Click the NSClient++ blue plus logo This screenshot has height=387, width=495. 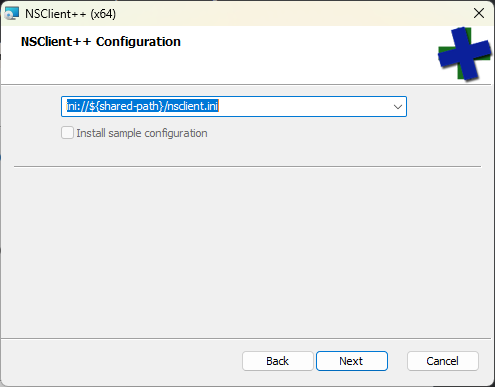click(x=464, y=54)
